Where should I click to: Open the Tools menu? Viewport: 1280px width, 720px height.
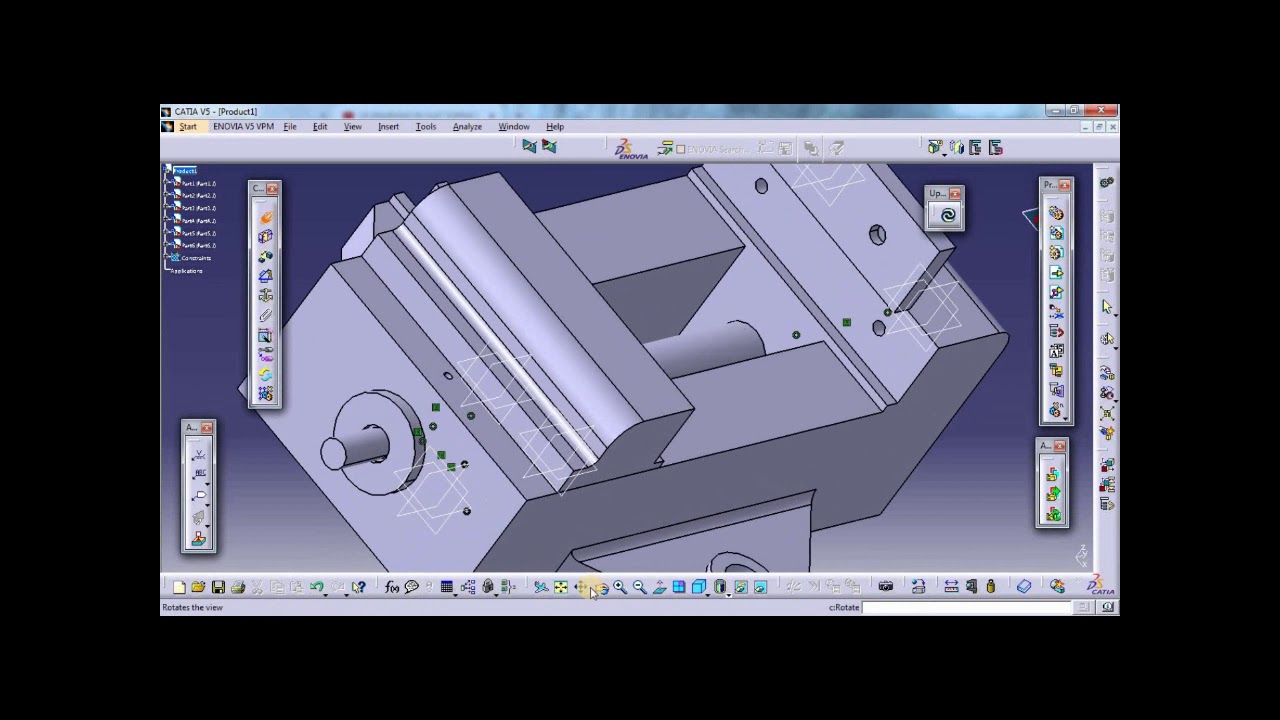click(x=426, y=127)
